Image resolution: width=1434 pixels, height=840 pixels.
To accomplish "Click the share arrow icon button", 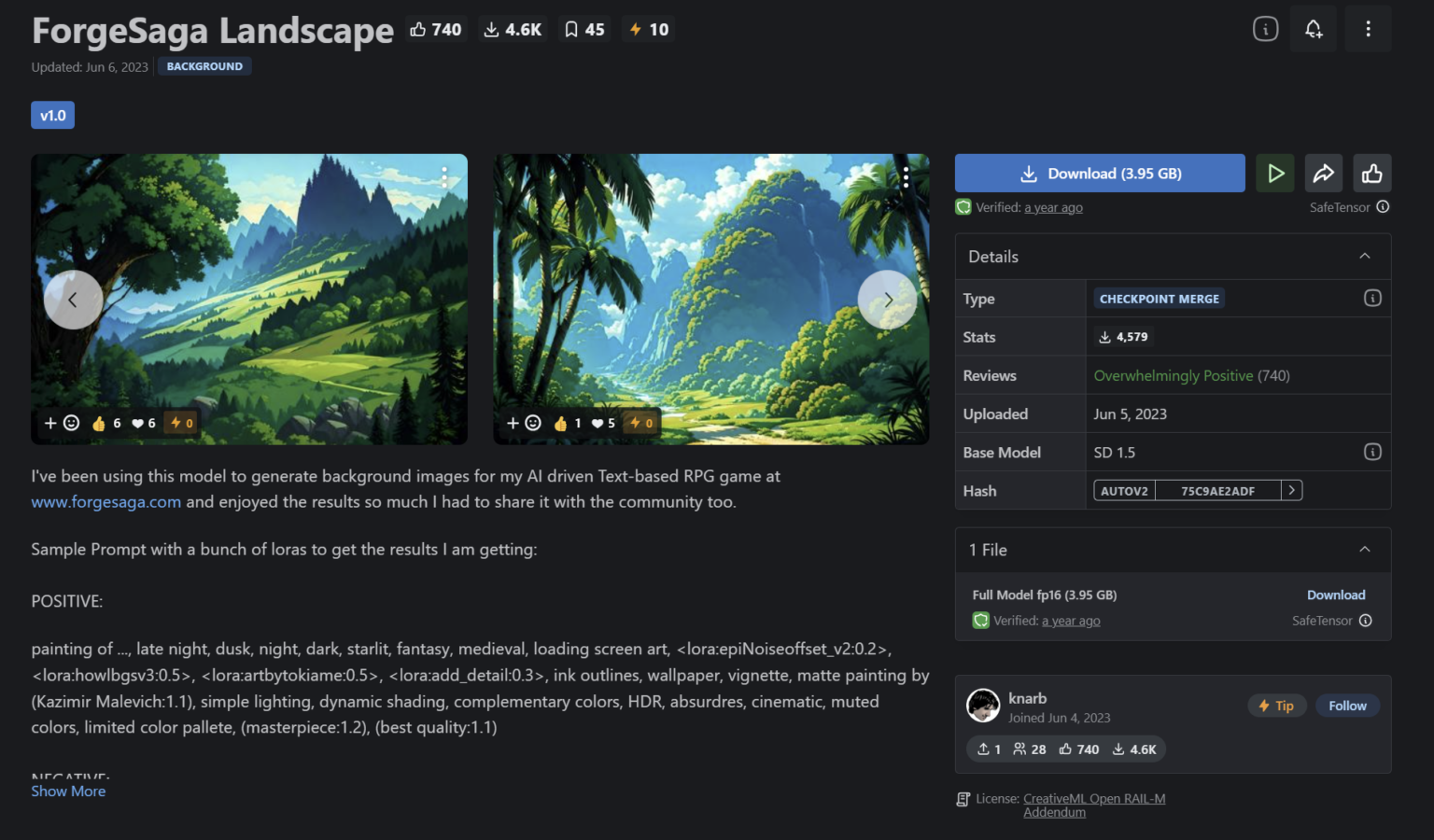I will pos(1324,174).
